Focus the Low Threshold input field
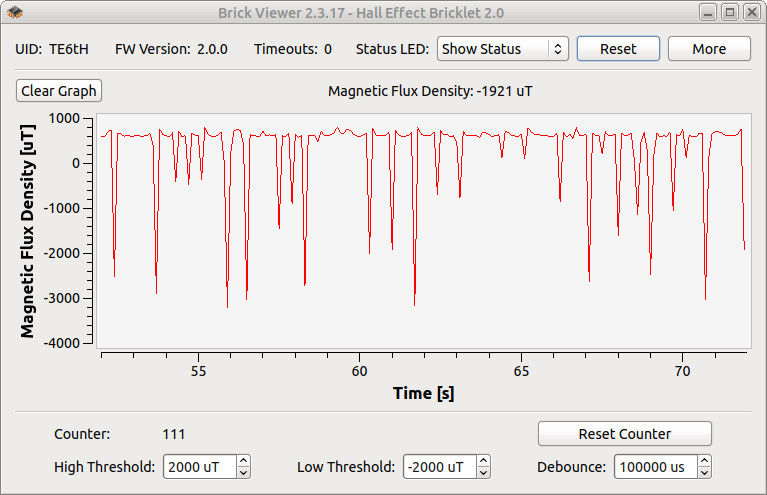The image size is (767, 495). tap(440, 467)
